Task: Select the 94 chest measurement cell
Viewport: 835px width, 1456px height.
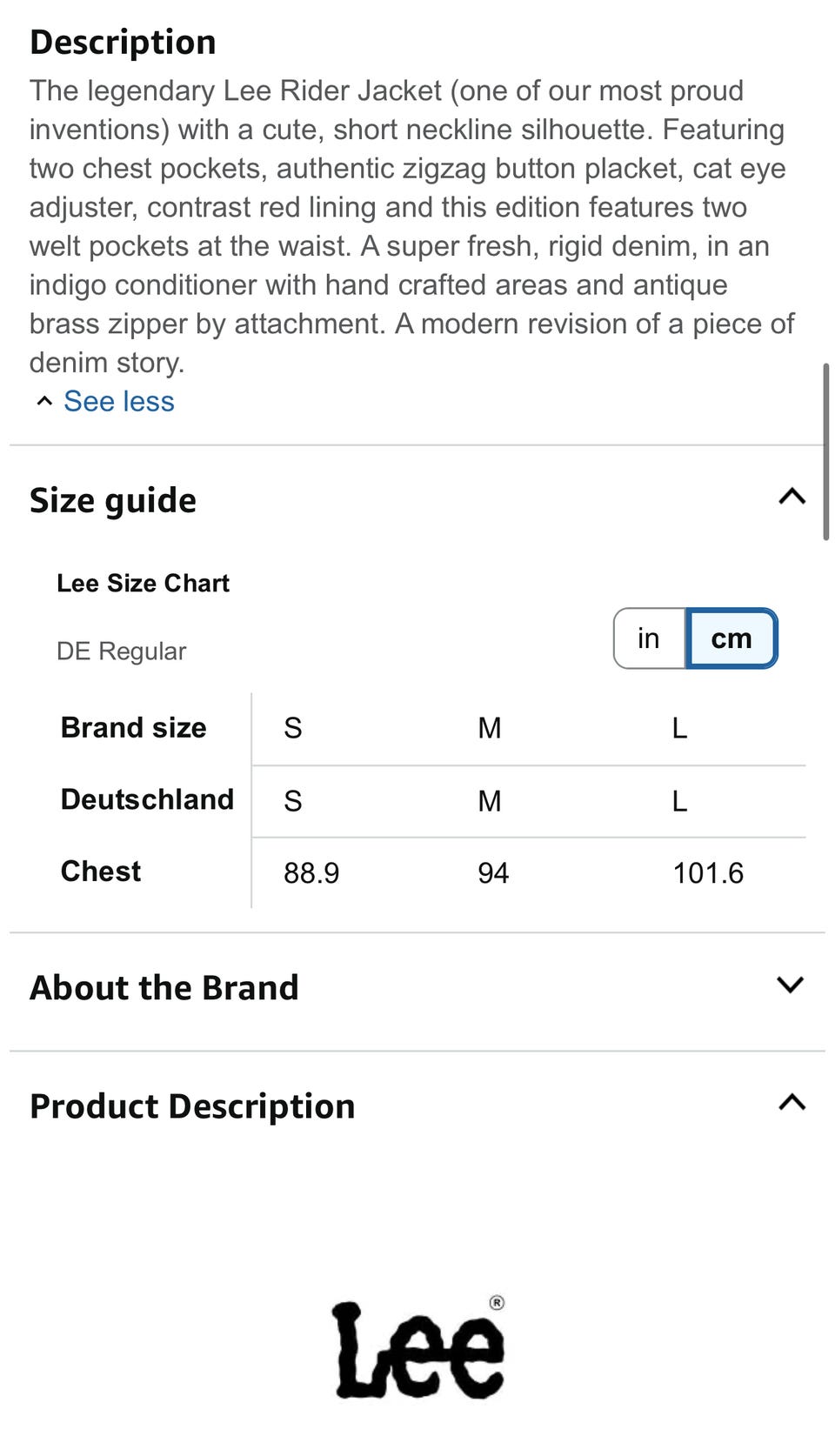Action: (493, 873)
